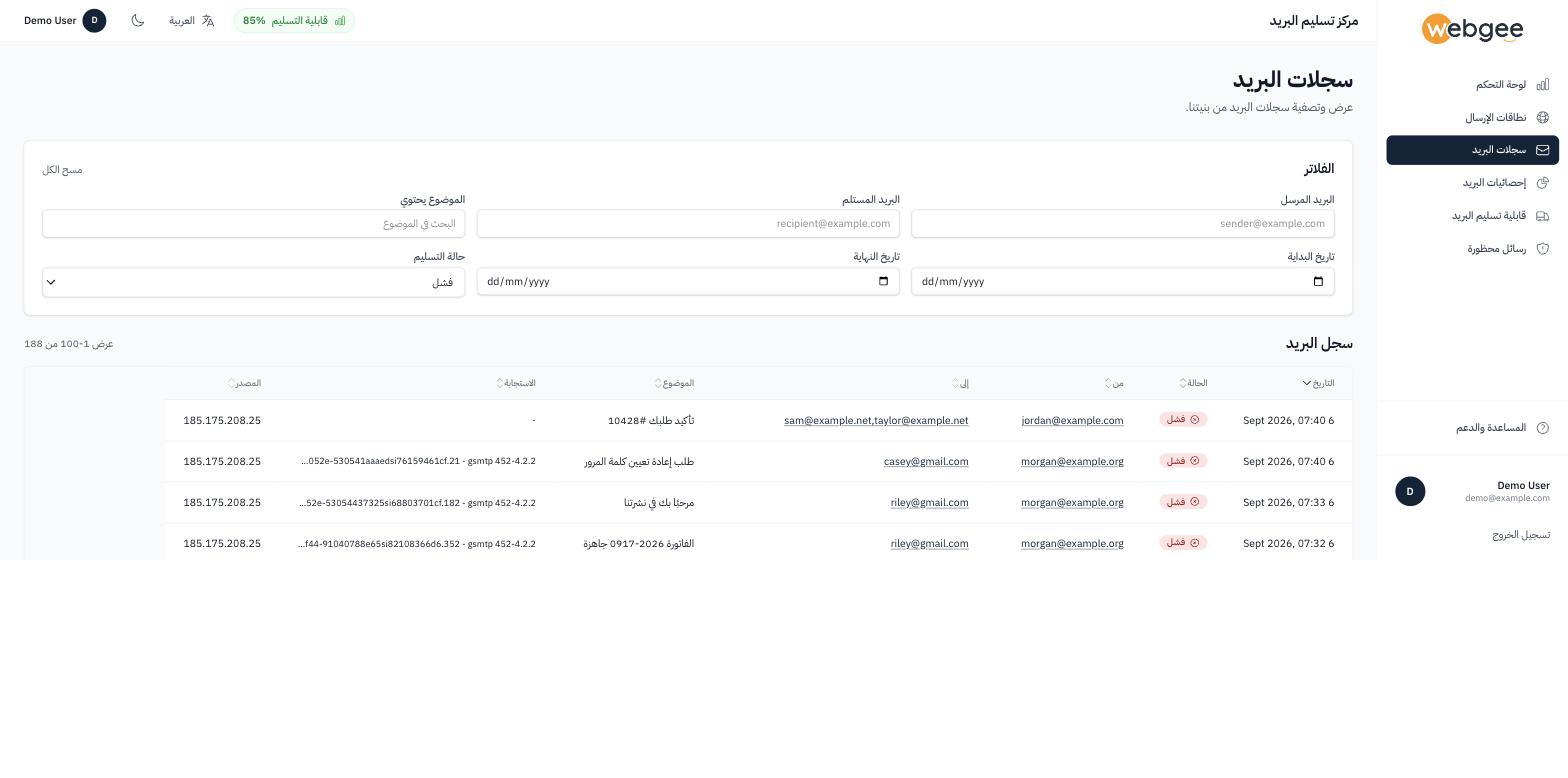Click morgan@example.org in the كلمة المرور row
The width and height of the screenshot is (1568, 778).
(x=1072, y=462)
